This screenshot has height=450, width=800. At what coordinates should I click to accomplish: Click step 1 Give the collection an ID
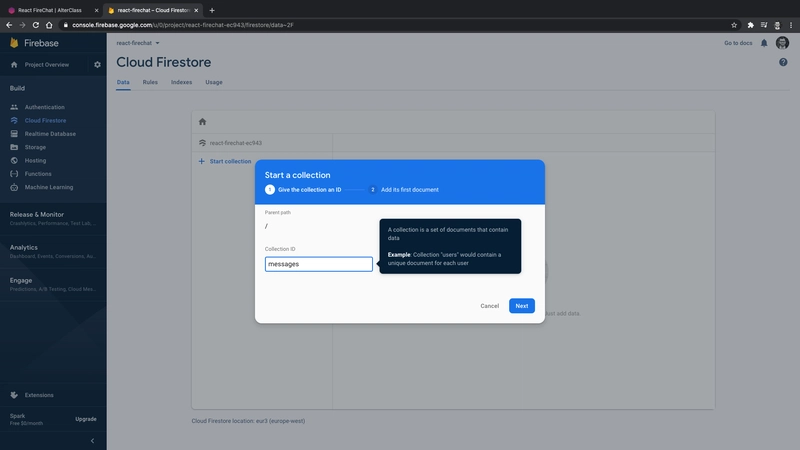click(303, 189)
